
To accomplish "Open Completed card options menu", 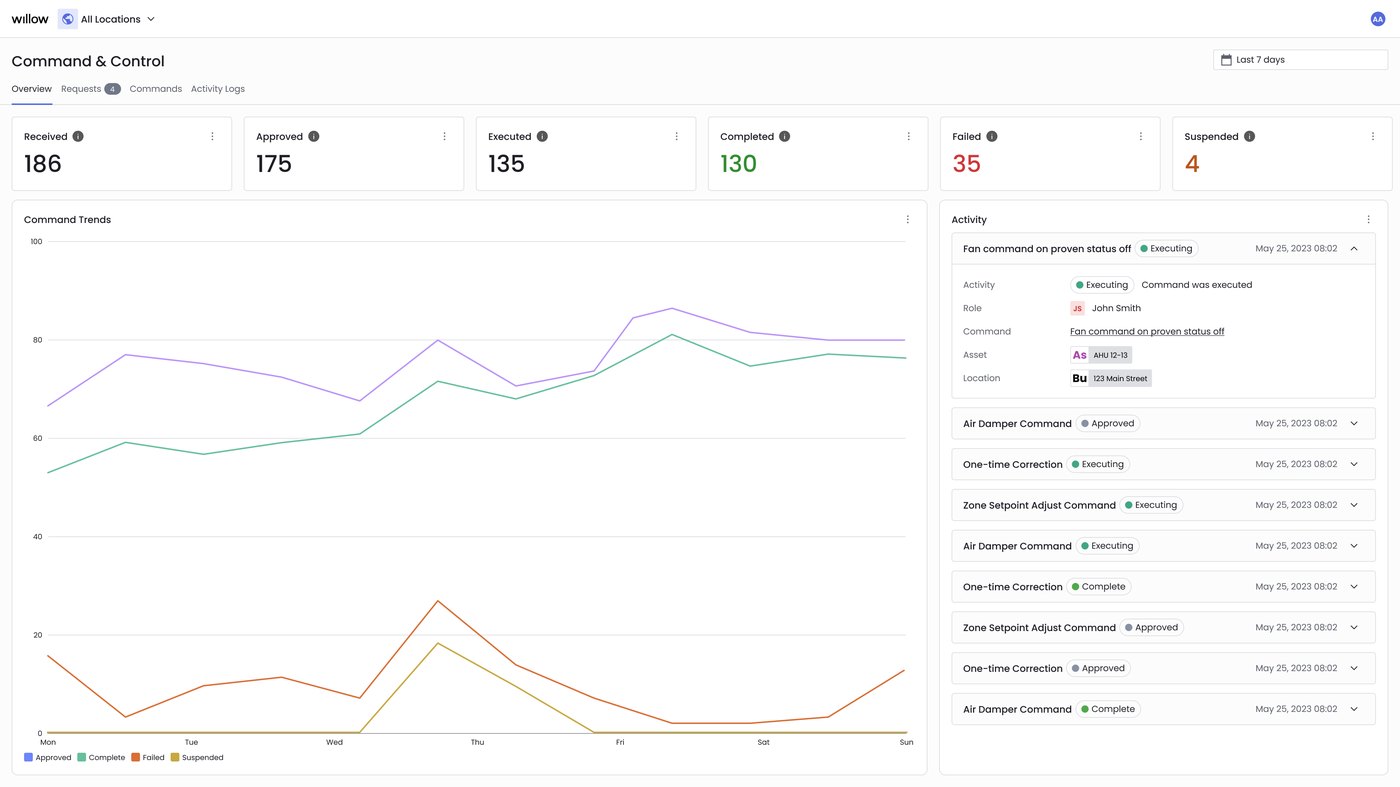I will point(908,136).
